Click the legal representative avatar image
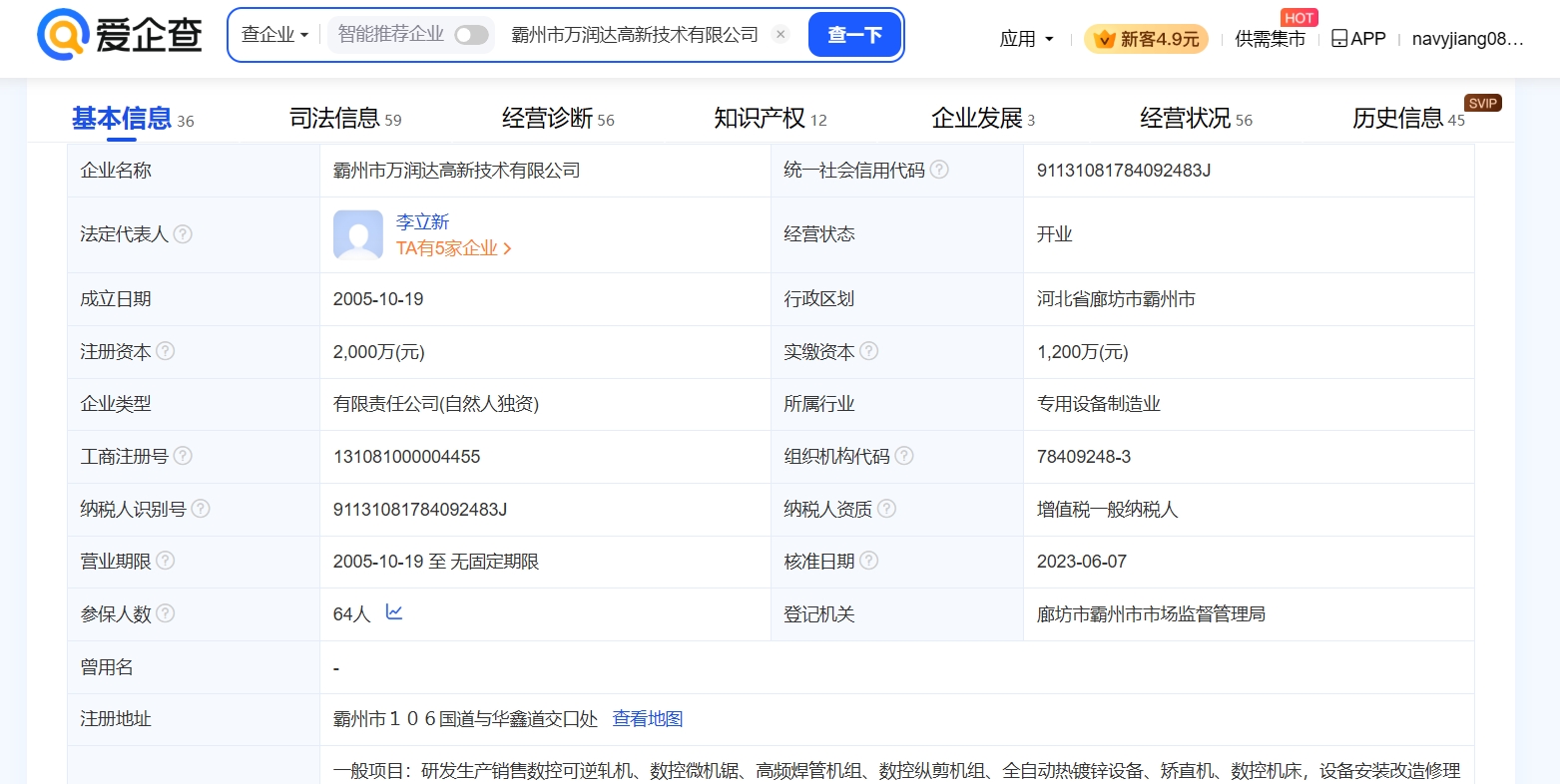The image size is (1560, 784). click(357, 234)
